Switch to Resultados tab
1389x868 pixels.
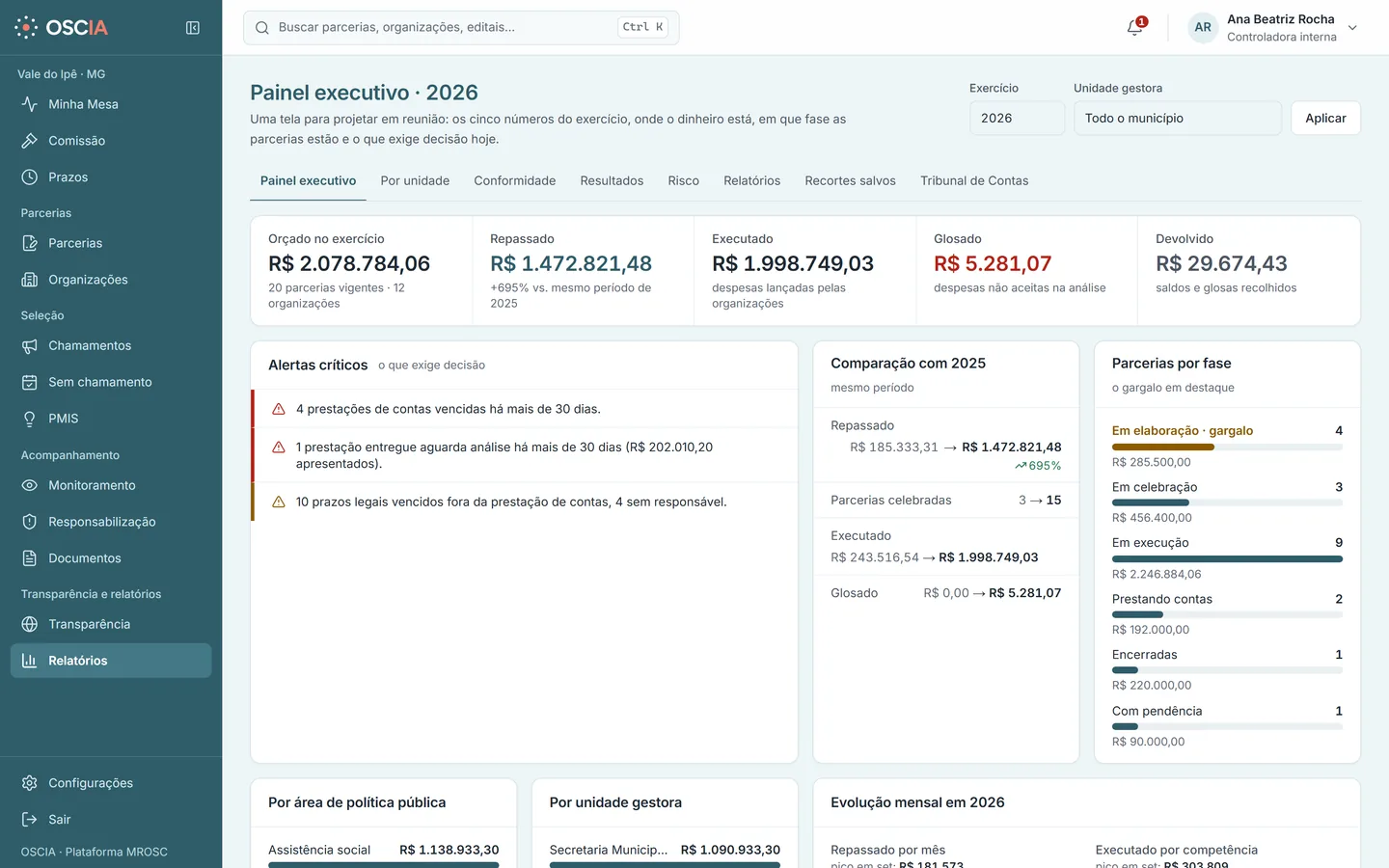coord(612,180)
